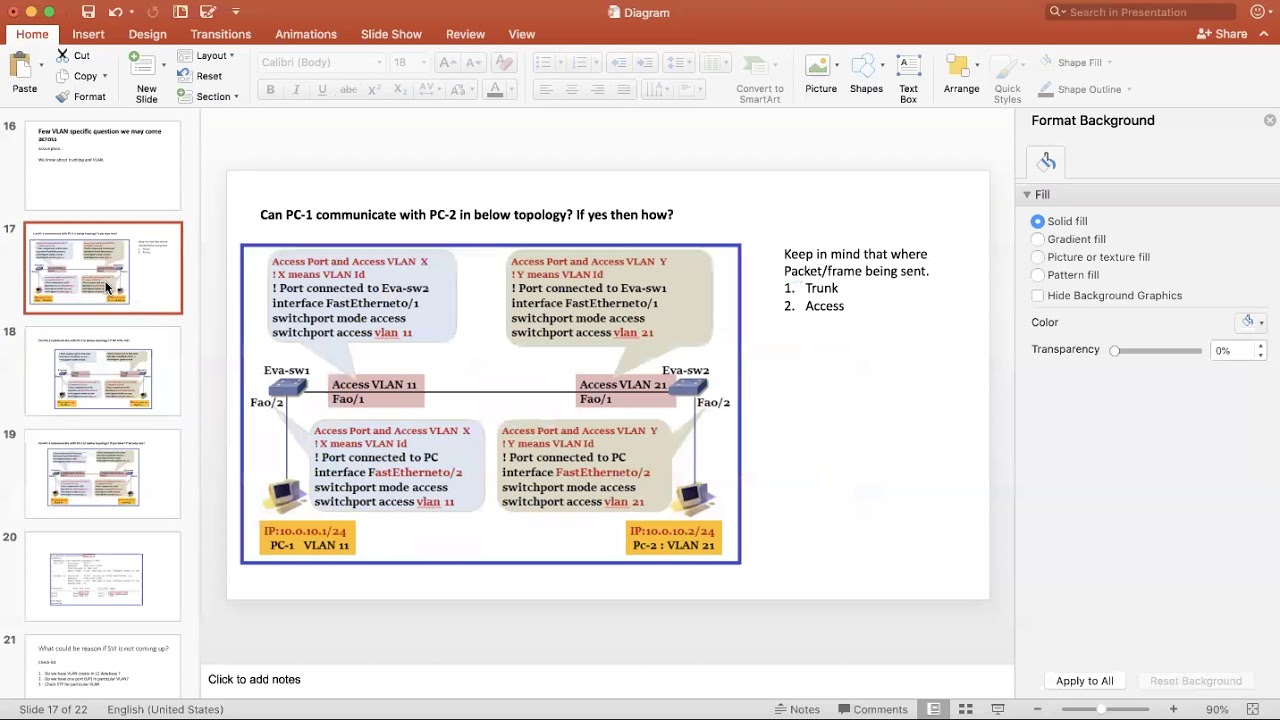Open the Shapes gallery
This screenshot has width=1280, height=720.
(x=866, y=75)
